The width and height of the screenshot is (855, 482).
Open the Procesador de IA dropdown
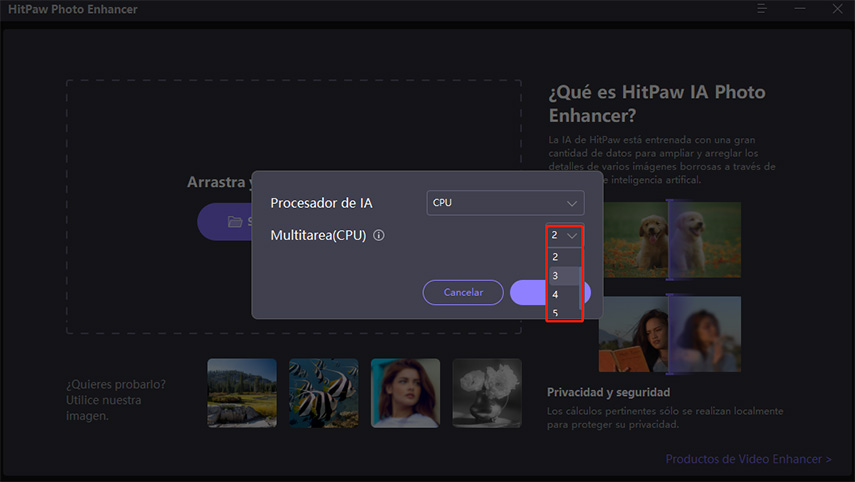click(505, 203)
